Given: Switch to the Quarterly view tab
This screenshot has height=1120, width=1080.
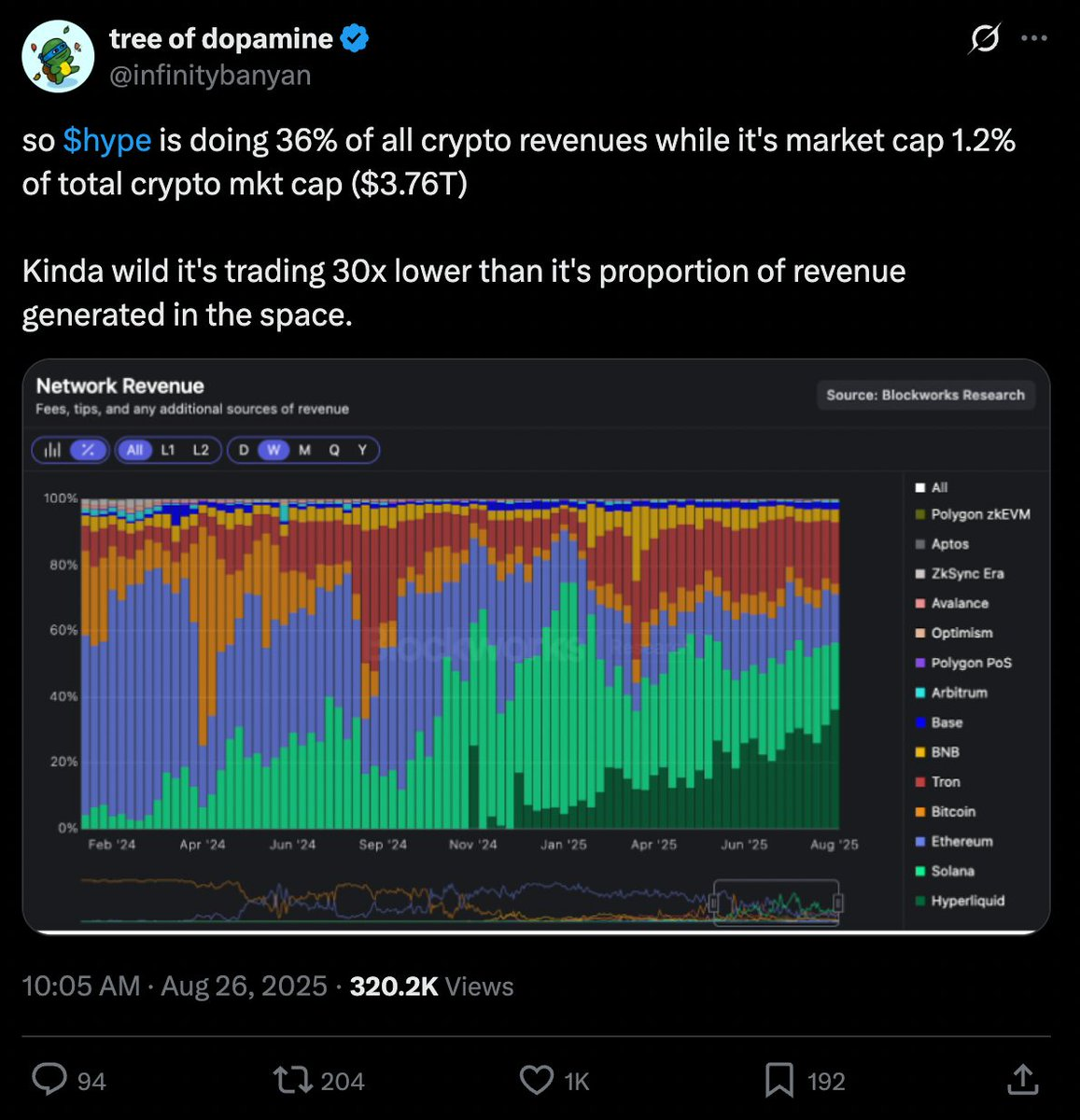Looking at the screenshot, I should click(x=332, y=450).
